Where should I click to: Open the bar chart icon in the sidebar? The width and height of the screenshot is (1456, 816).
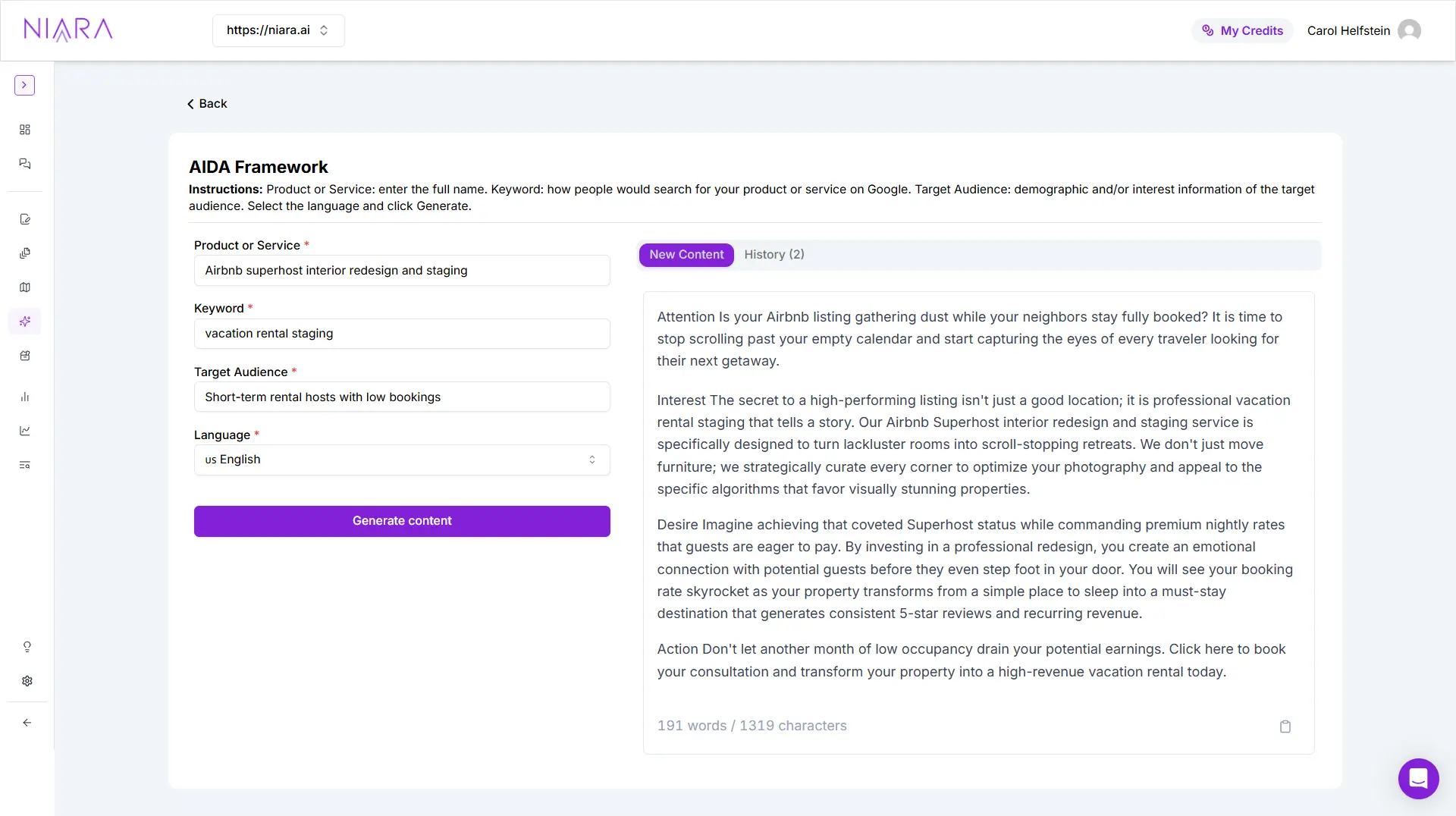25,397
